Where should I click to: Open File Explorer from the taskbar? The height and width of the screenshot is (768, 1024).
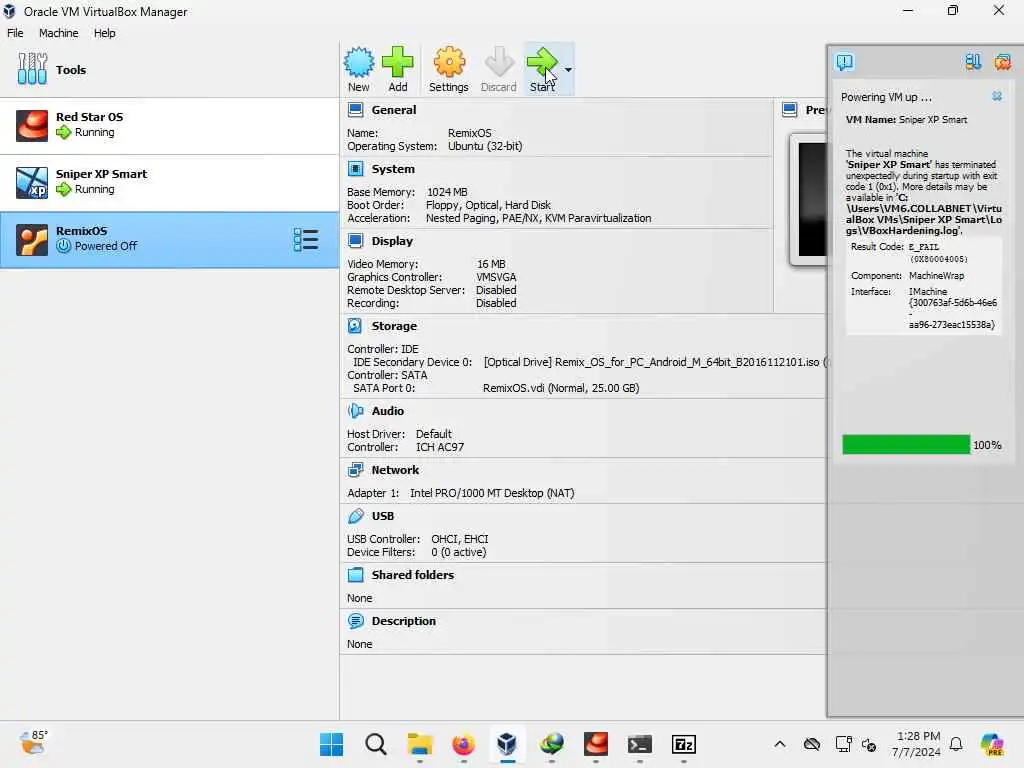click(420, 744)
